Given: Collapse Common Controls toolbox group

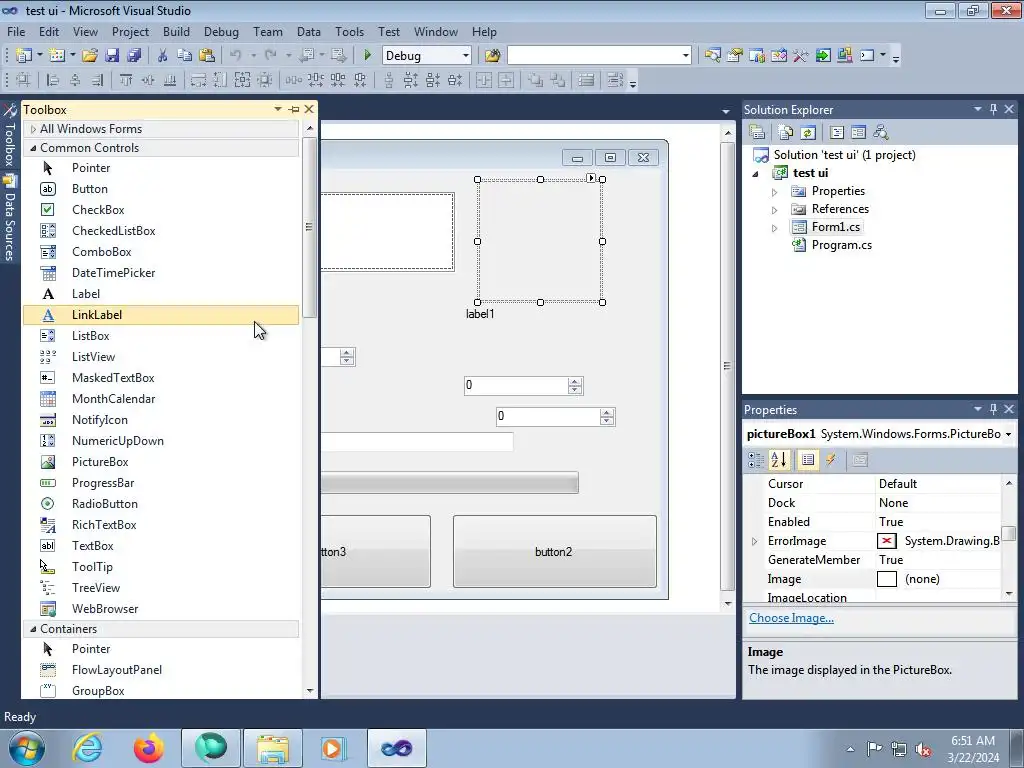Looking at the screenshot, I should point(33,148).
